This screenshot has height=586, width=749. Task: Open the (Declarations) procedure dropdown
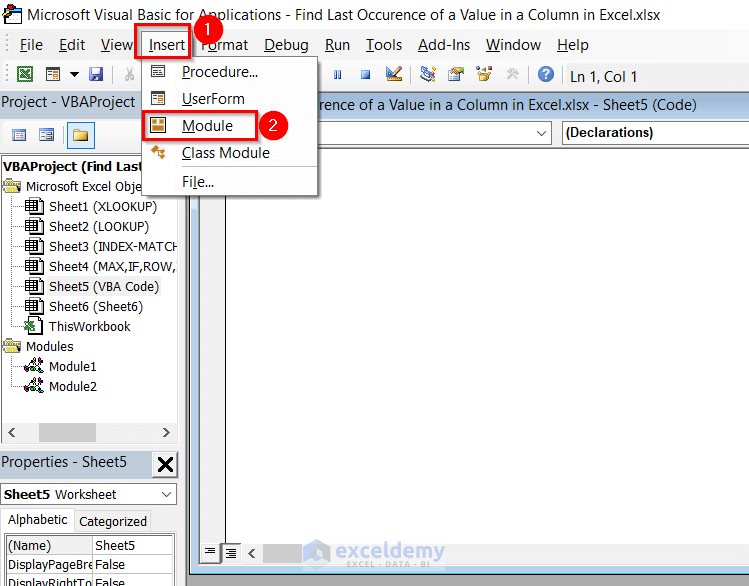tap(655, 132)
